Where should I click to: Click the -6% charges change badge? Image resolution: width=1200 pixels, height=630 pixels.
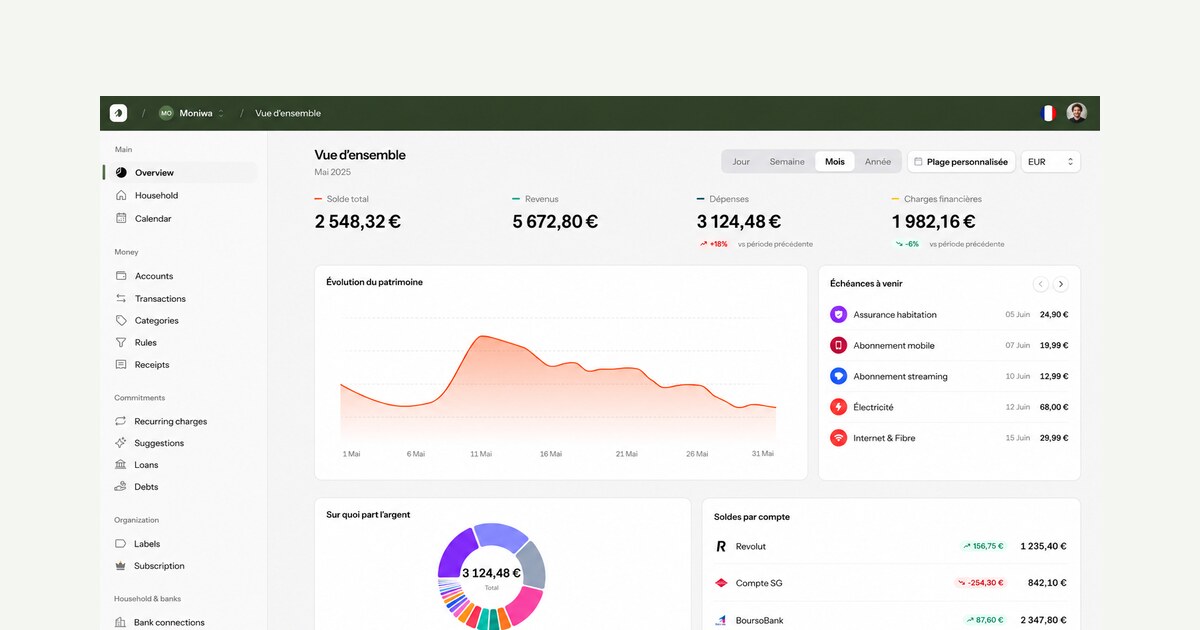tap(907, 244)
